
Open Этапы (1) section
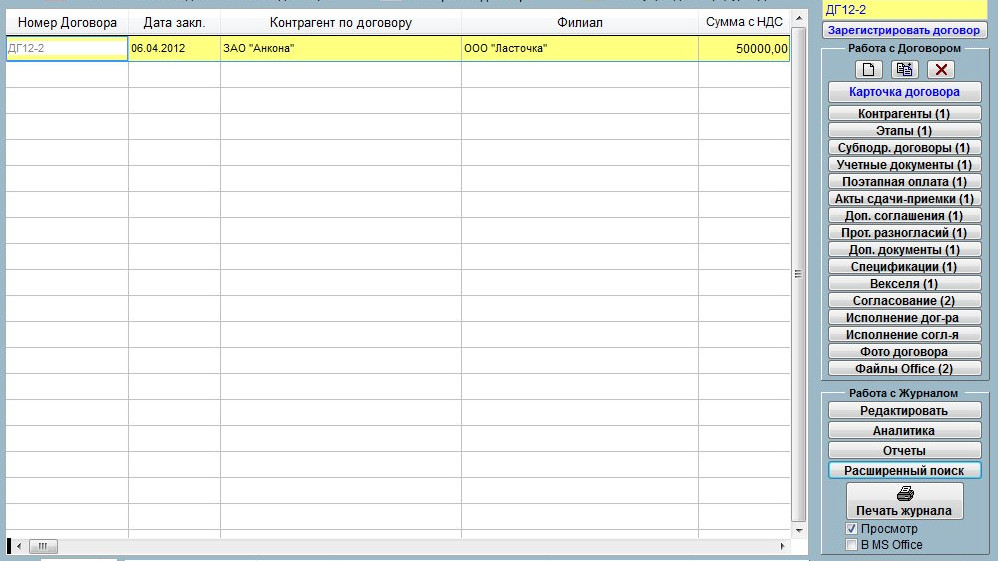coord(904,131)
